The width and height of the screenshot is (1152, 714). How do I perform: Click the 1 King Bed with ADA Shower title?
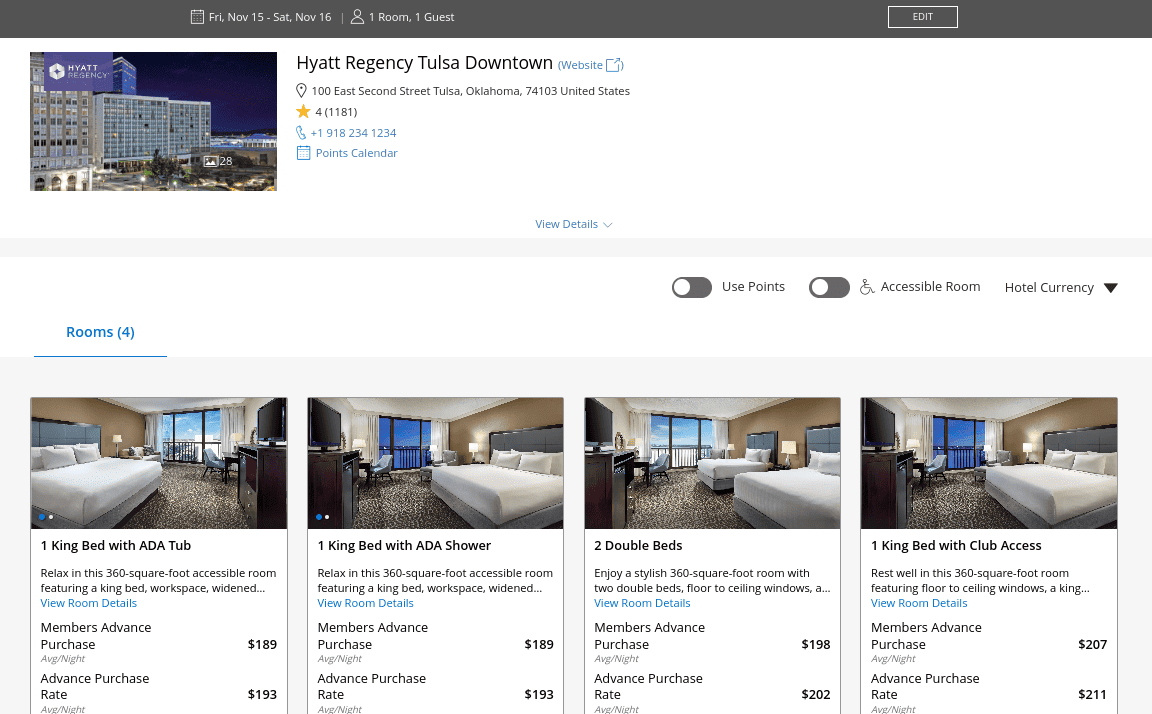(x=404, y=546)
